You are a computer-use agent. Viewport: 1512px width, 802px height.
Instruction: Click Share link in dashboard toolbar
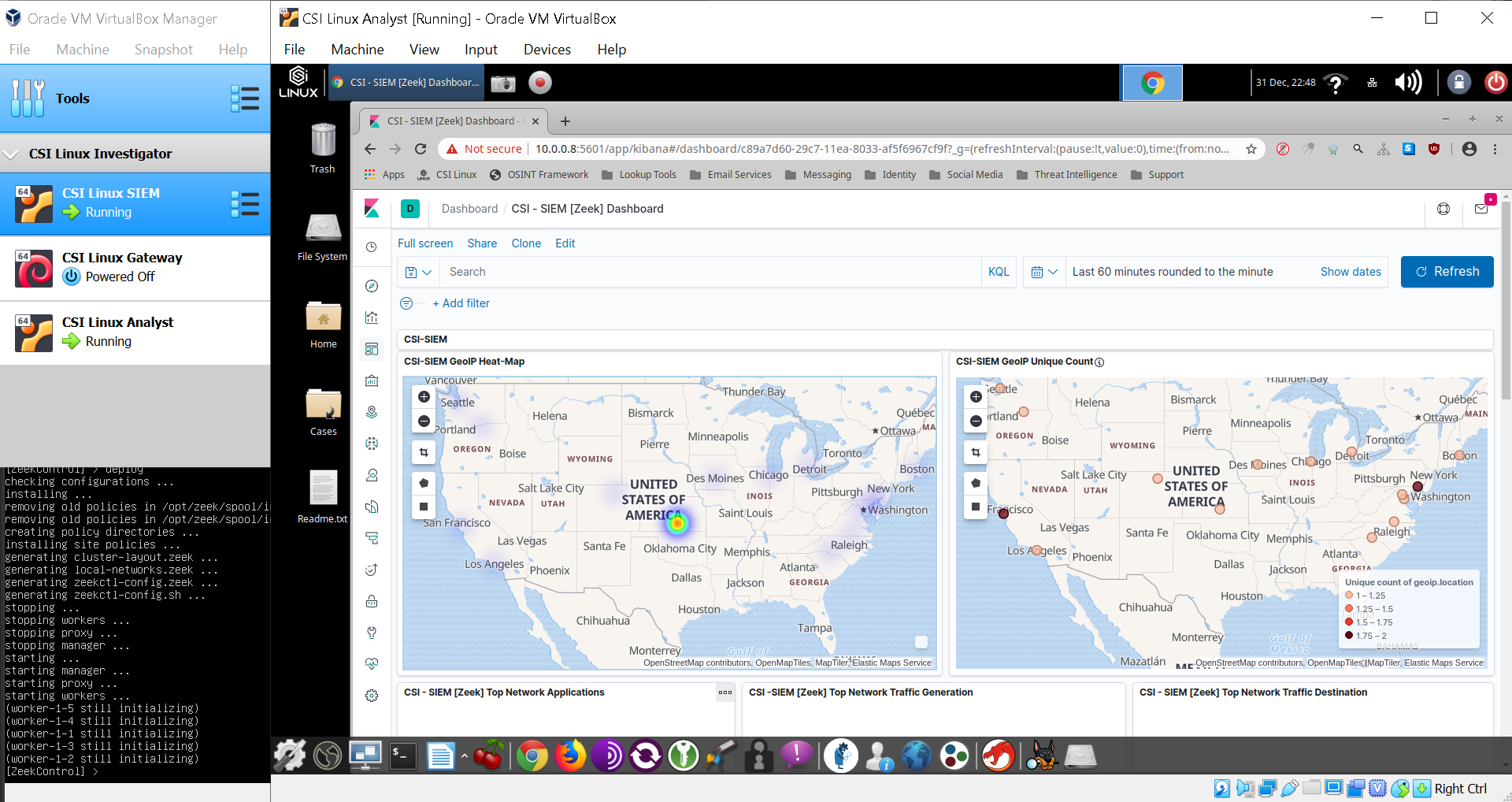point(482,243)
